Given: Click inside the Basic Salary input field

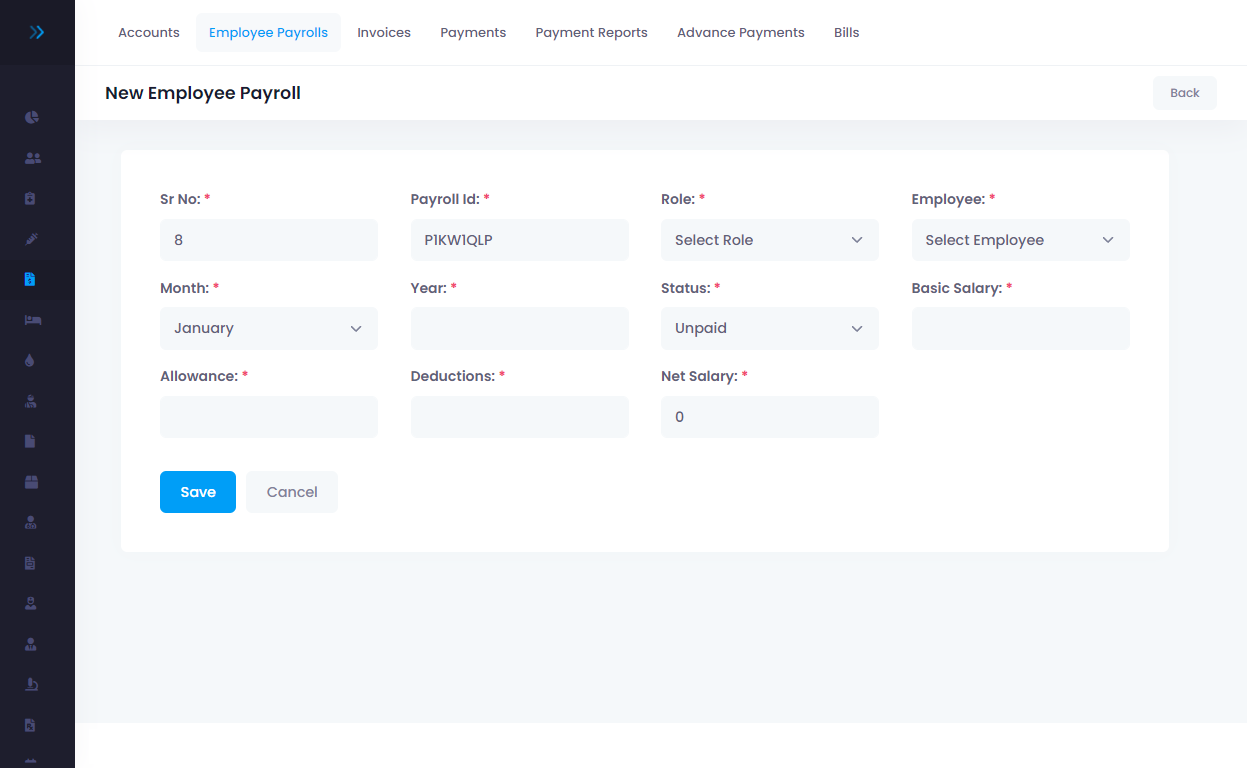Looking at the screenshot, I should [x=1019, y=328].
